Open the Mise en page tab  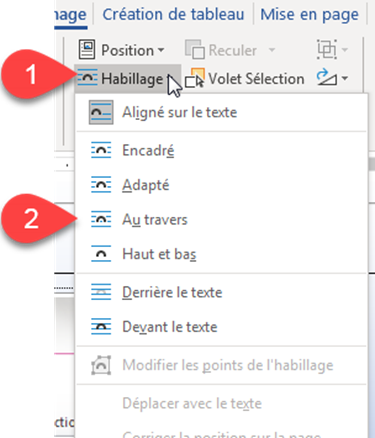309,14
